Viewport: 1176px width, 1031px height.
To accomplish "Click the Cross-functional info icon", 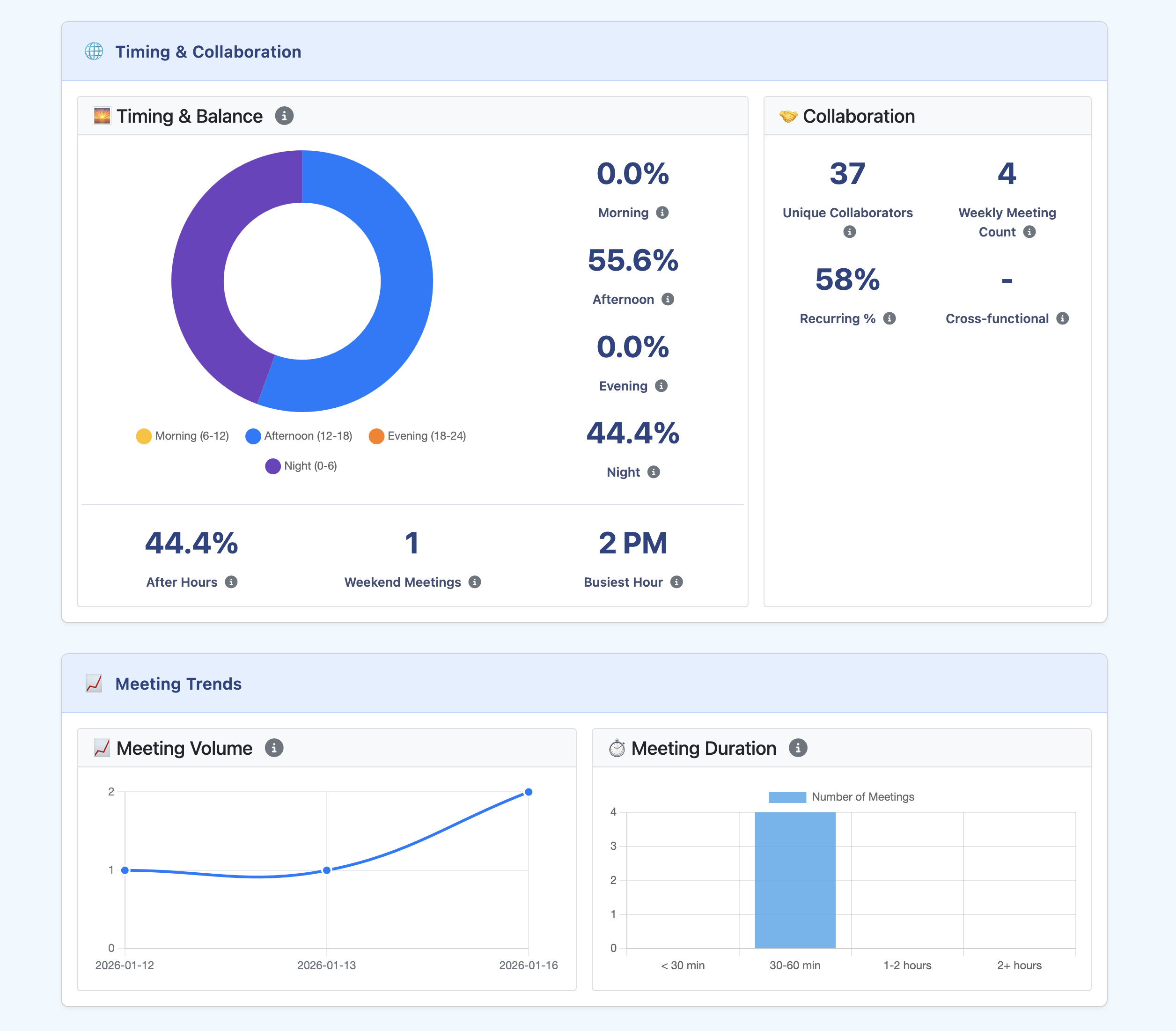I will click(1063, 318).
